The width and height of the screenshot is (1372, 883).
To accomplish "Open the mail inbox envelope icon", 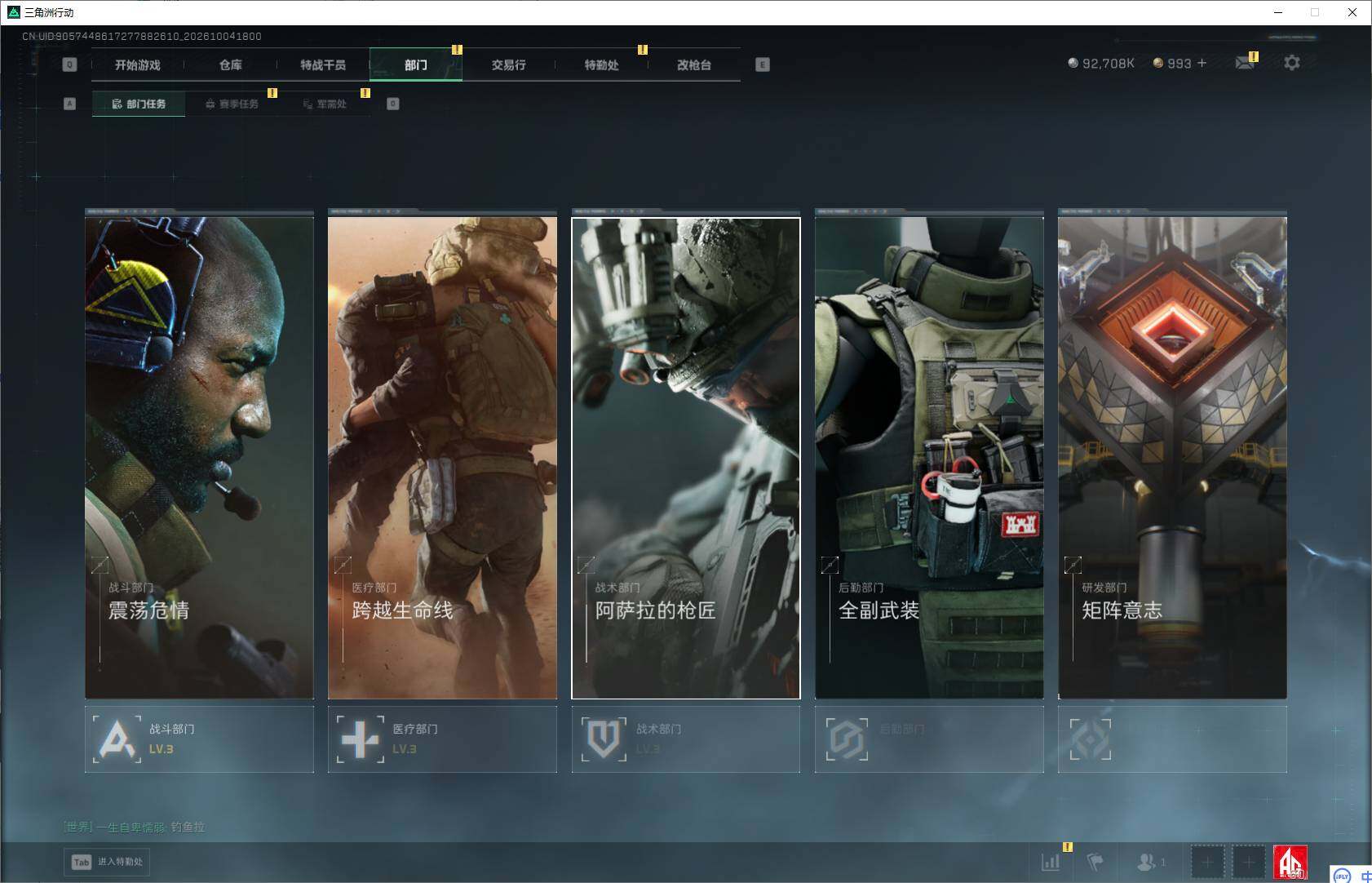I will click(x=1245, y=63).
